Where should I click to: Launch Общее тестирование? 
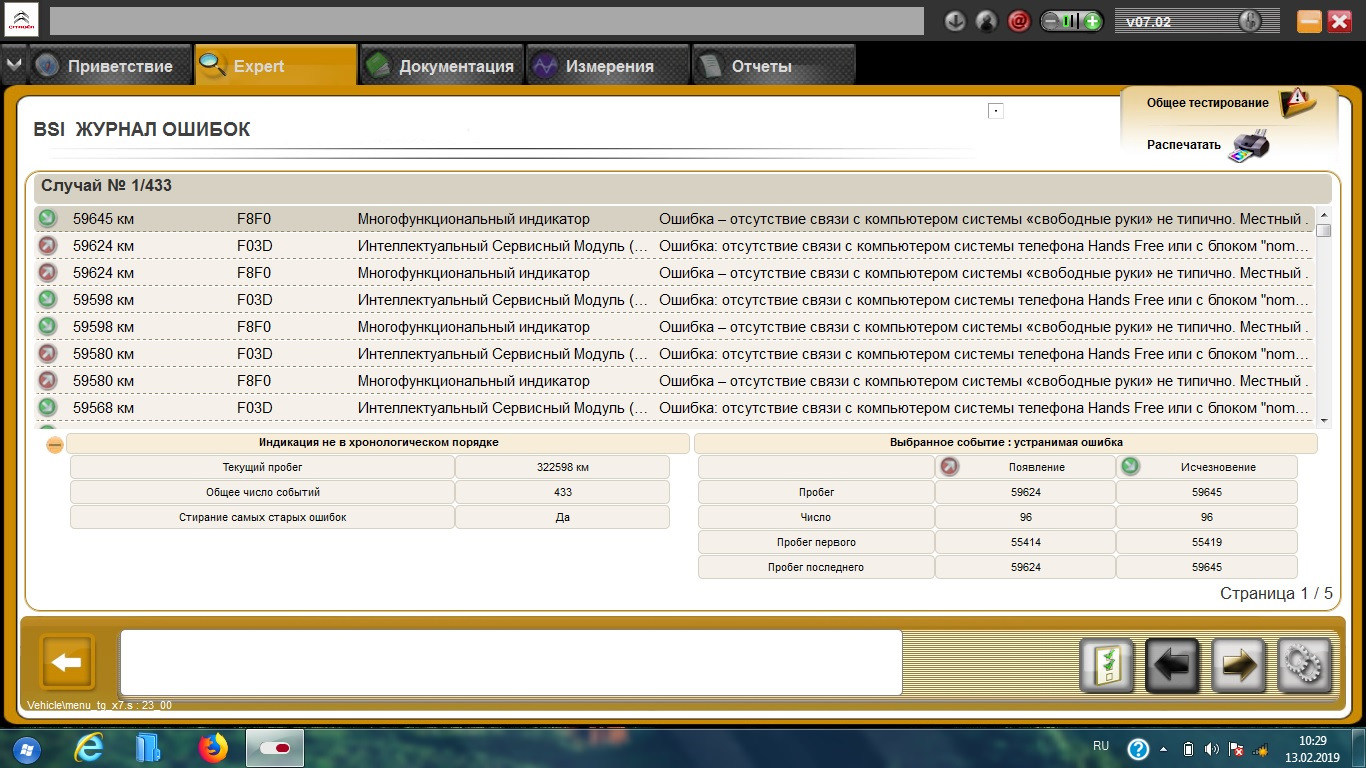pyautogui.click(x=1207, y=102)
